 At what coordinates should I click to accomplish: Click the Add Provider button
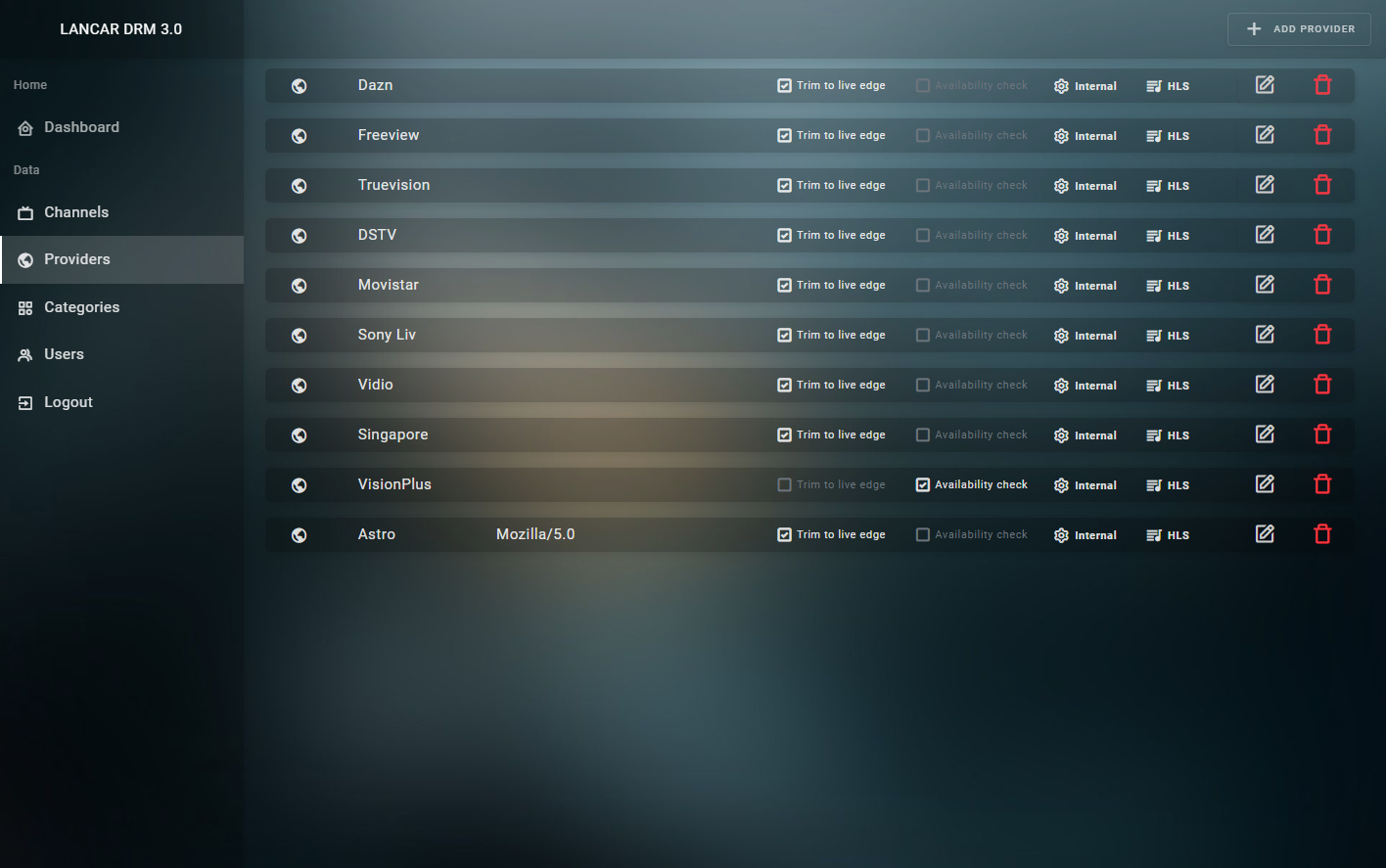click(1299, 29)
